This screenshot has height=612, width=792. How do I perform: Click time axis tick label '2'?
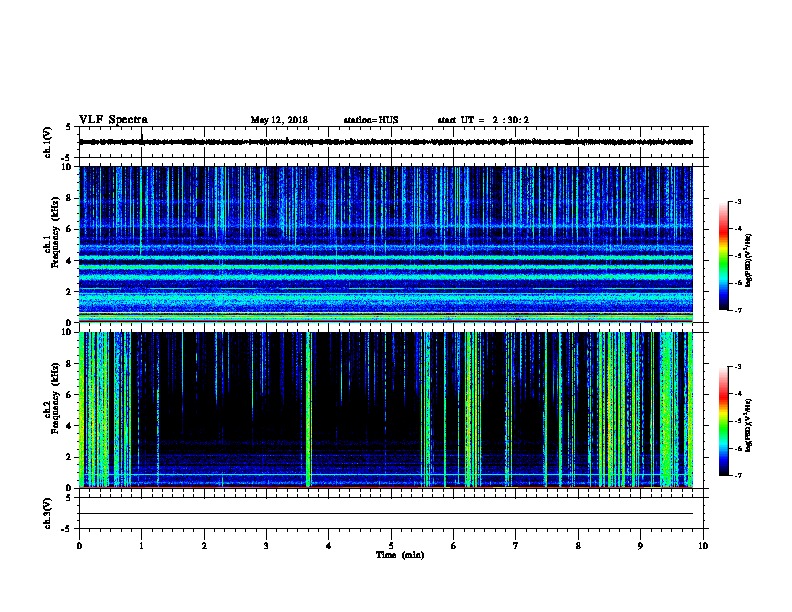pos(204,546)
